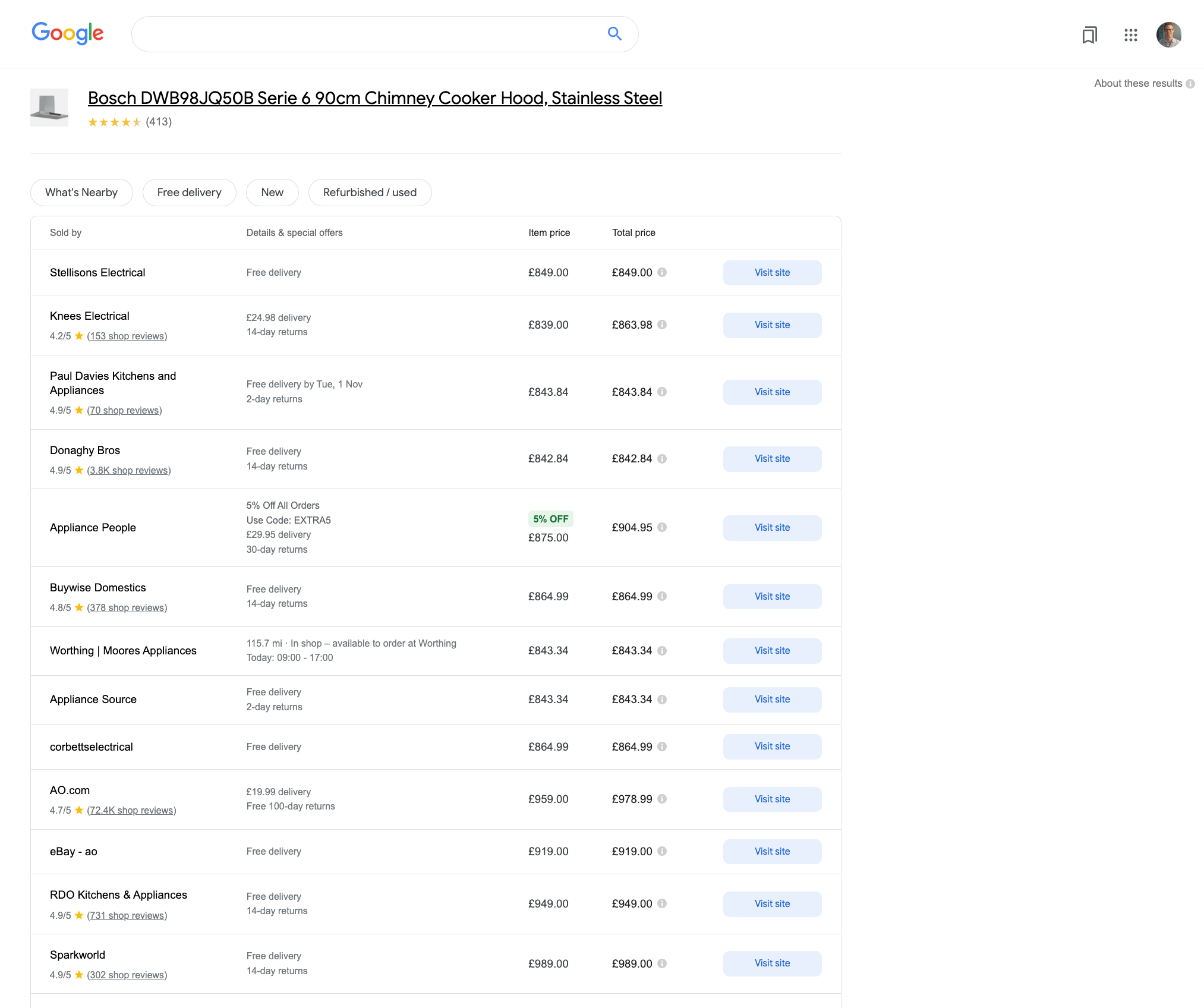Screen dimensions: 1204x1008
Task: Open the Bosch DWB98JQ50B product title link
Action: pos(375,98)
